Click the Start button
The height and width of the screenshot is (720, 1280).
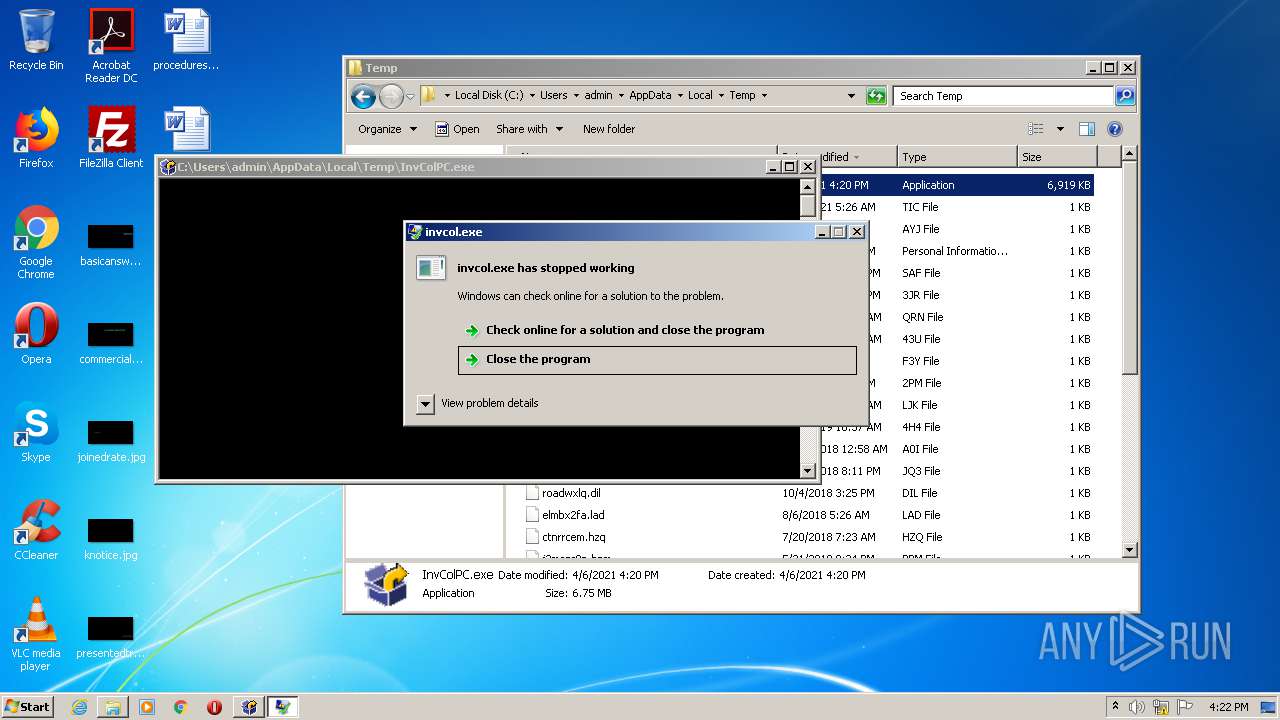coord(28,707)
